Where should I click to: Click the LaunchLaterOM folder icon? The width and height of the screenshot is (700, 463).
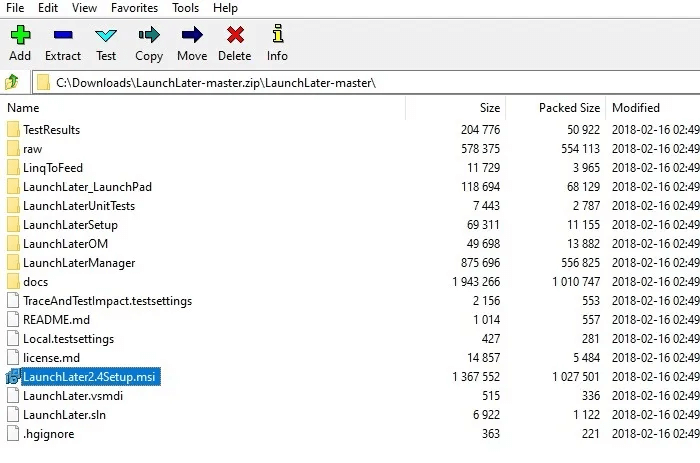13,244
